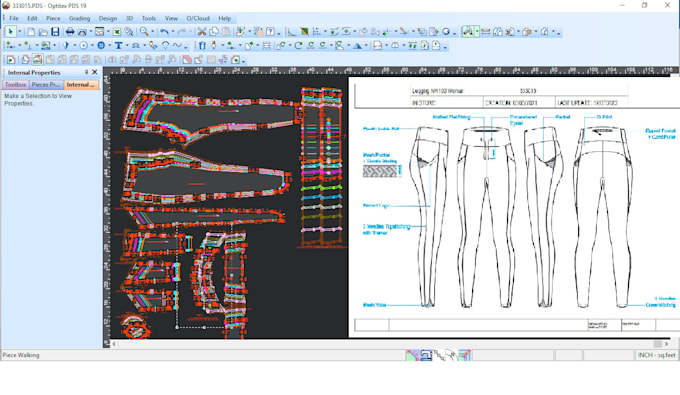Activate the magnifying glass zoom tool

tap(144, 32)
